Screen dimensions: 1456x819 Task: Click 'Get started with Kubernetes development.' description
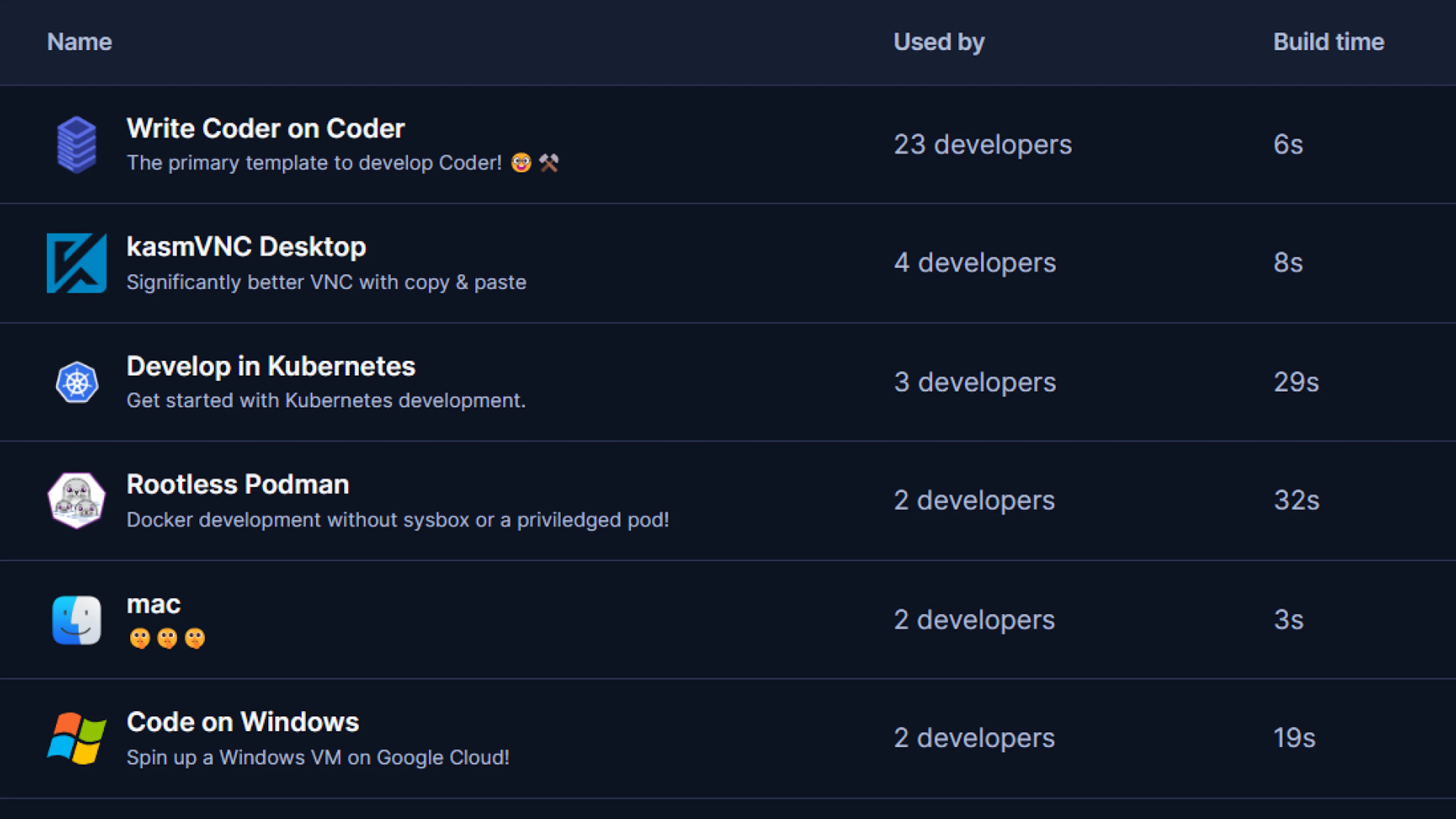pyautogui.click(x=326, y=401)
